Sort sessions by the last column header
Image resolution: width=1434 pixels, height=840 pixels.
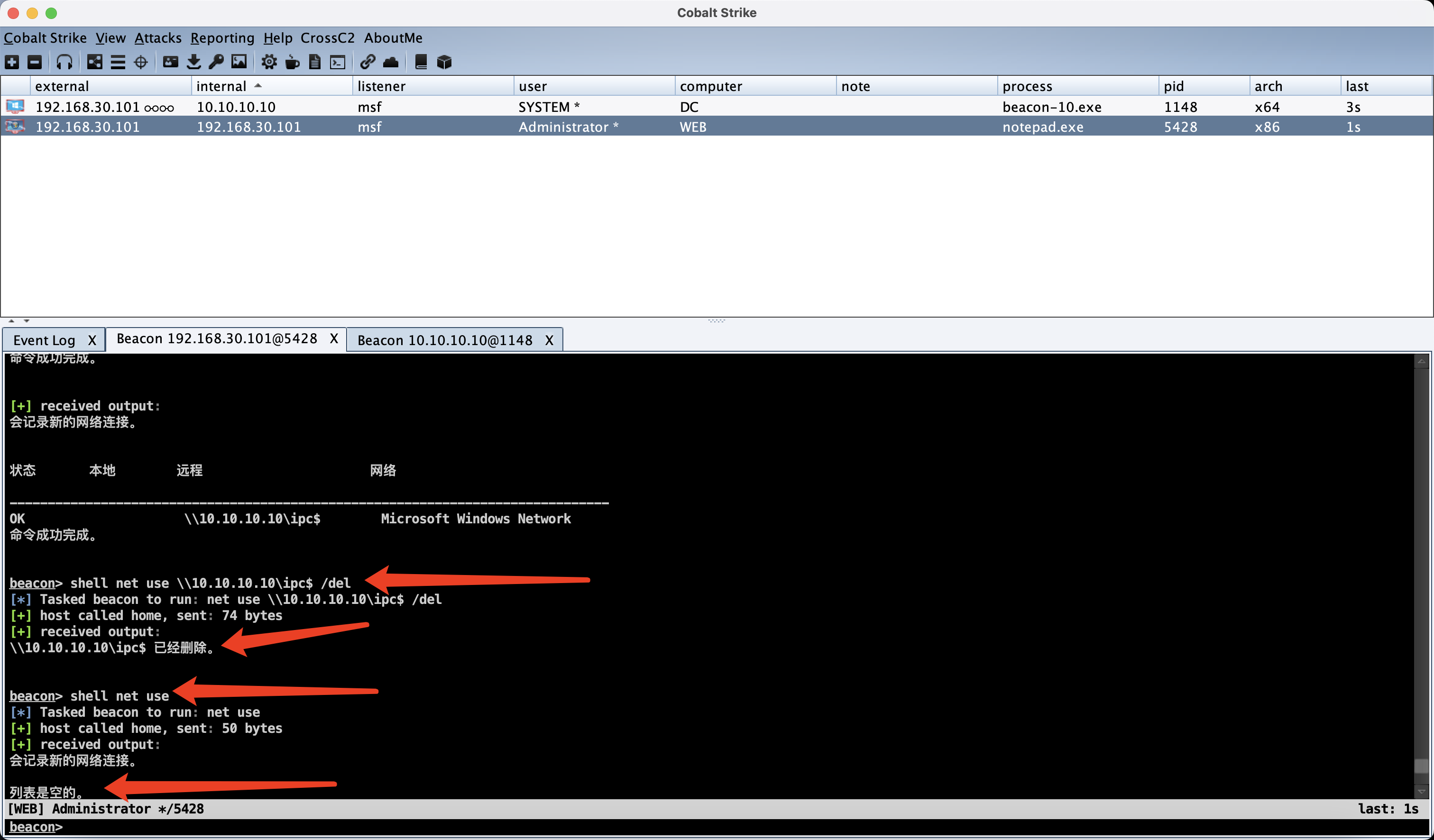point(1386,86)
